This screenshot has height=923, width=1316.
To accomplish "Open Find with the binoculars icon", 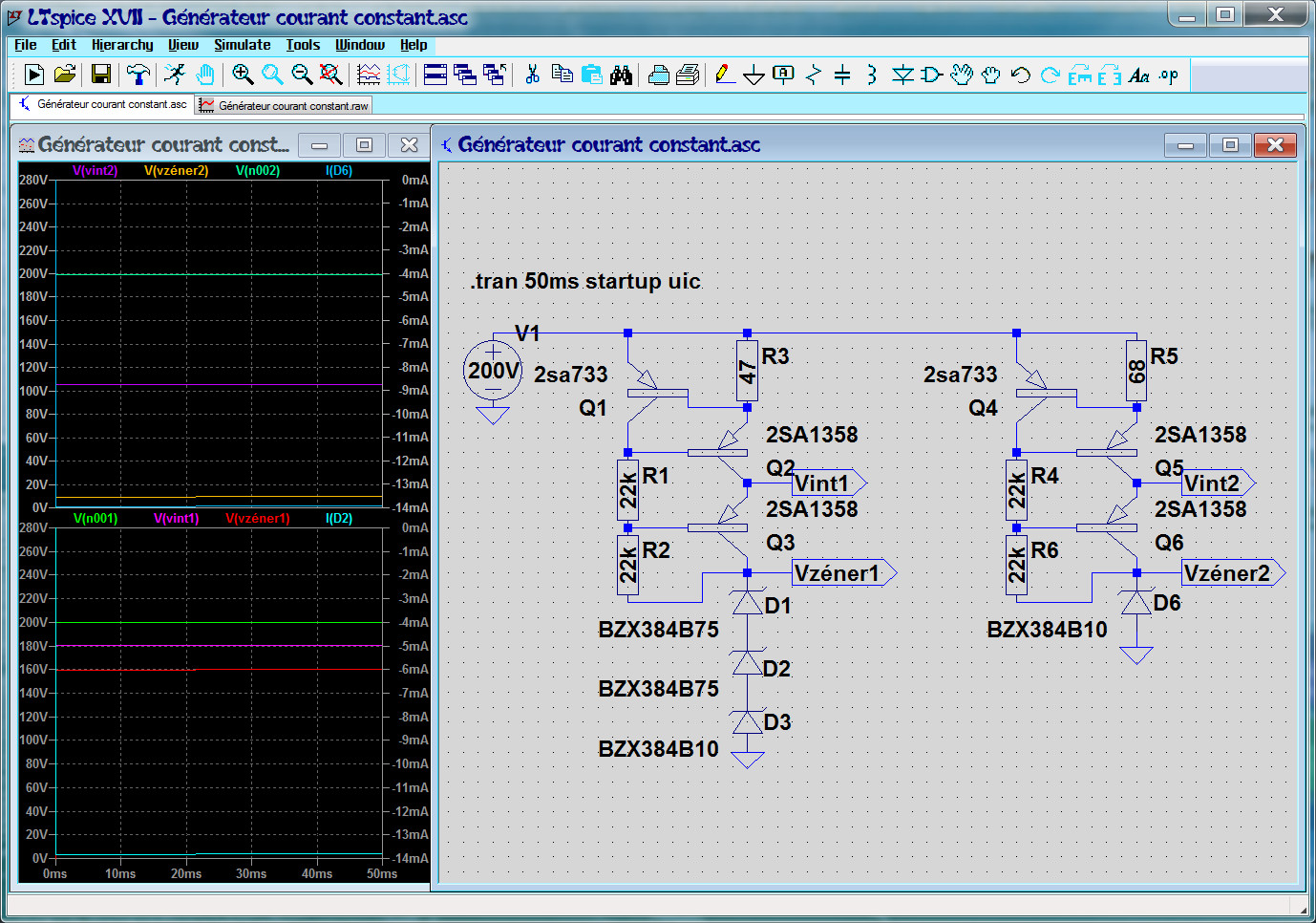I will pyautogui.click(x=622, y=75).
